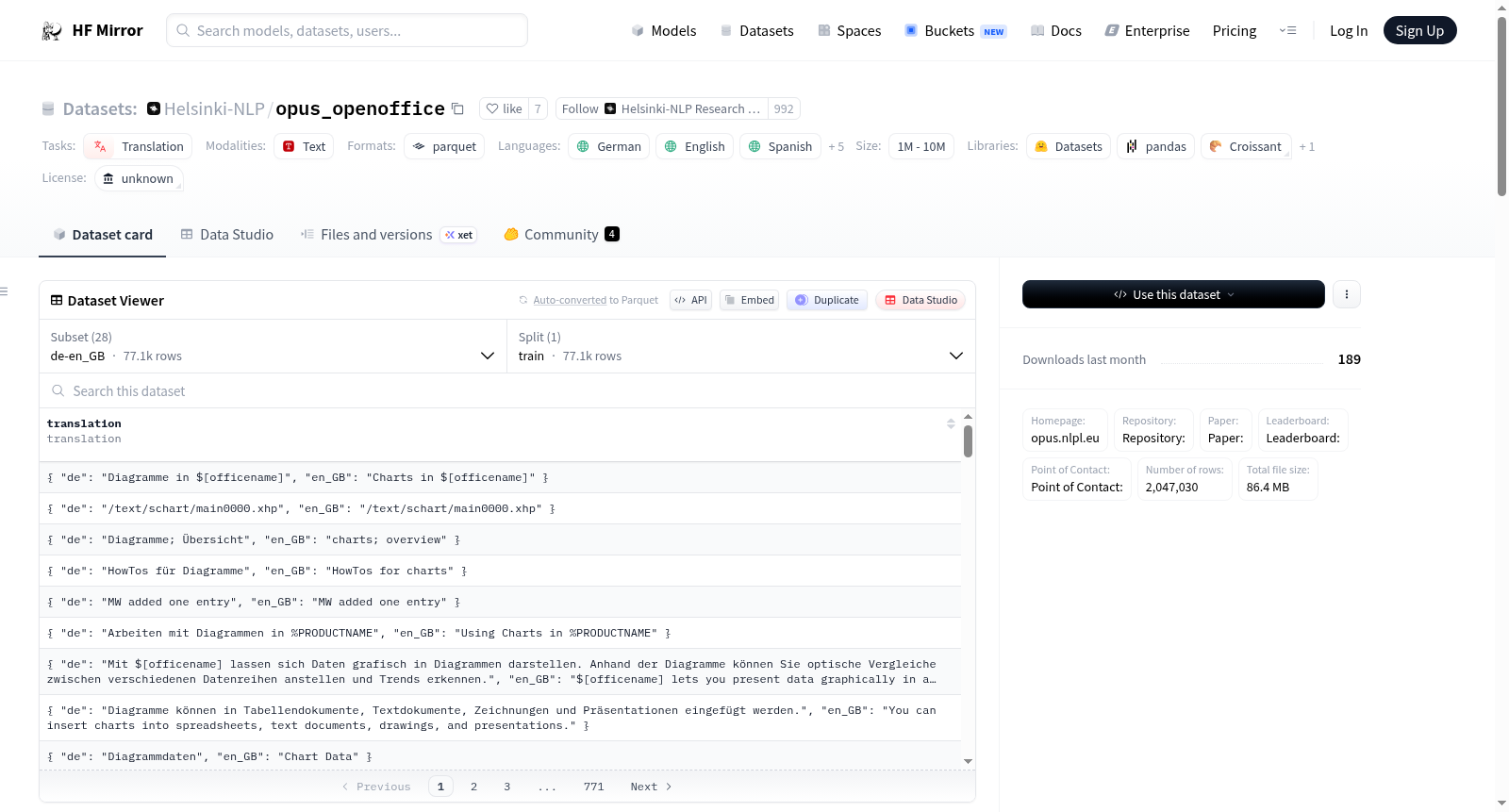Select the Text modality tag
Screen dimensions: 1509x812
[305, 146]
